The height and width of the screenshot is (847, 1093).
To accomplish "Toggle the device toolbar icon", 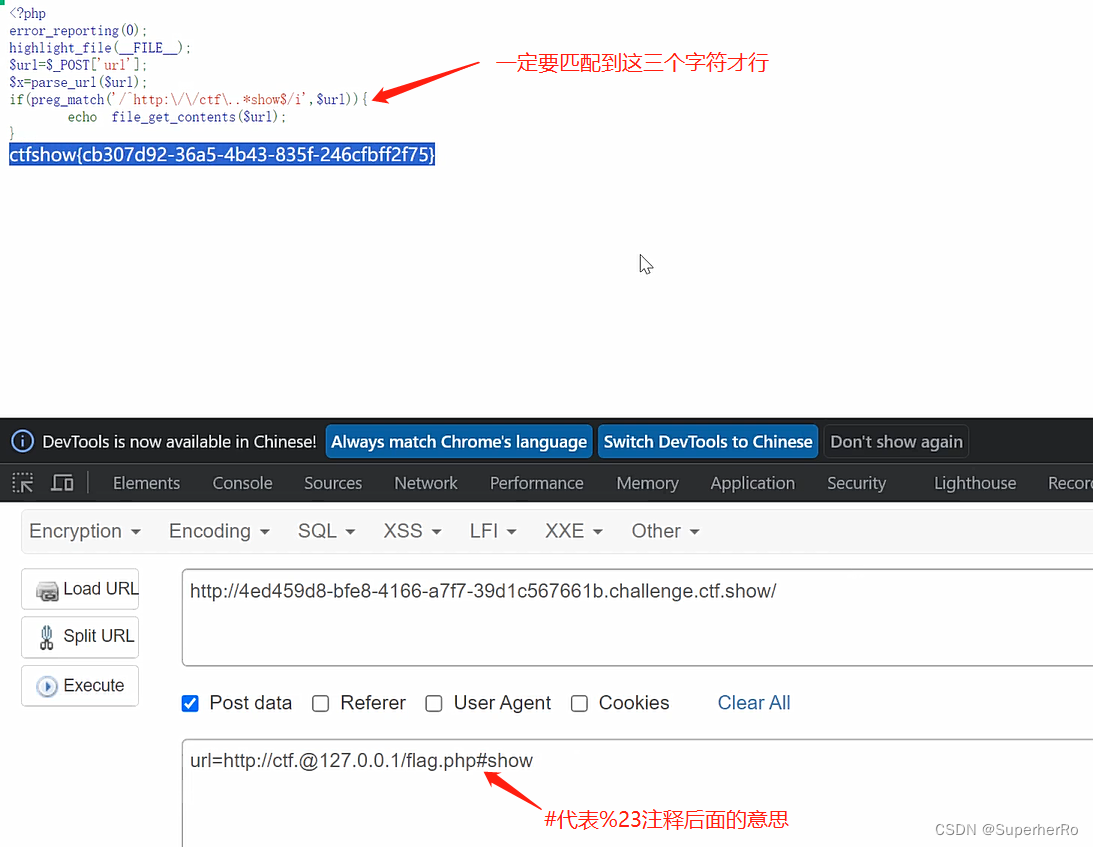I will point(62,482).
